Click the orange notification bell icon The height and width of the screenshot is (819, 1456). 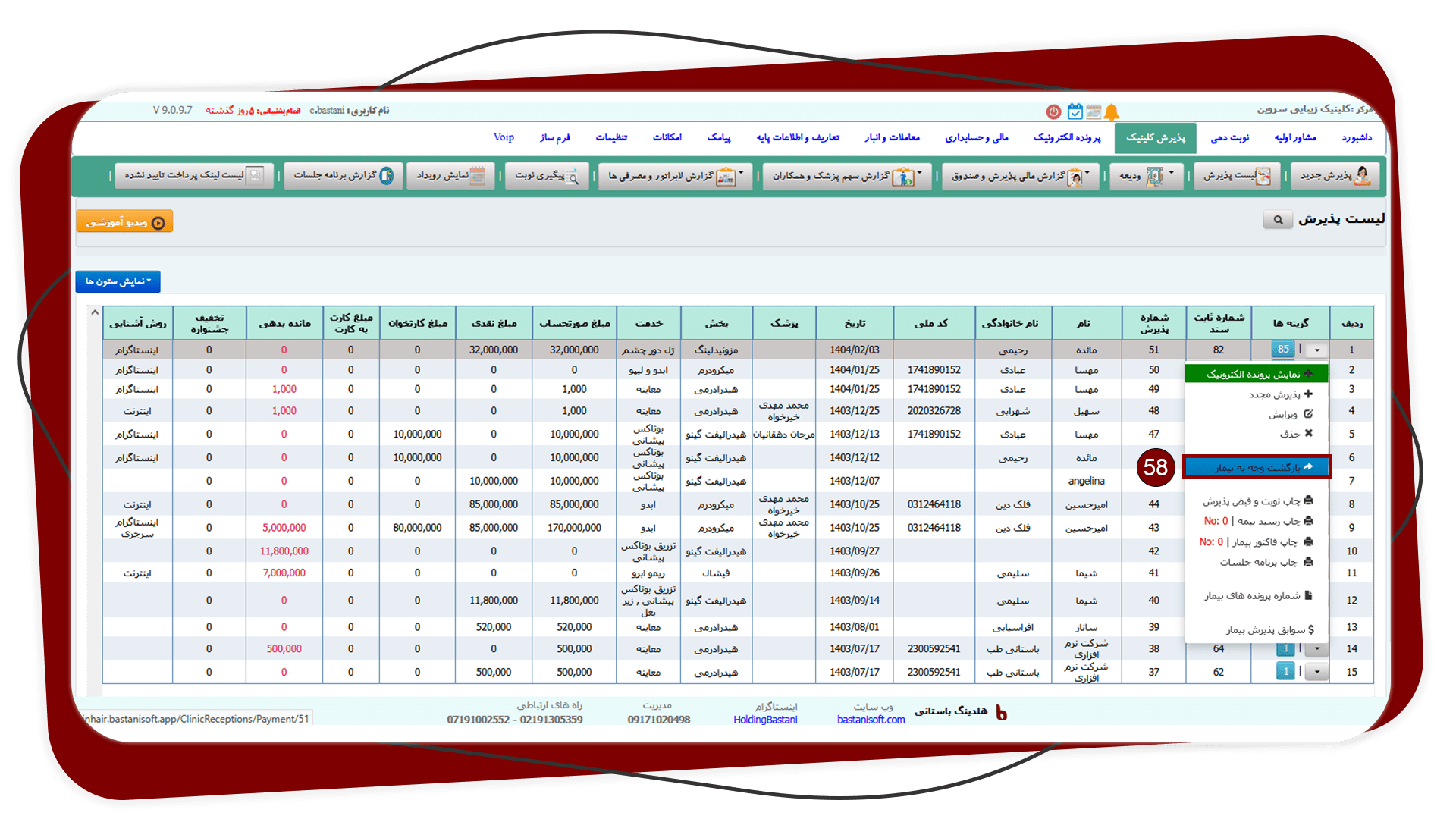point(1112,112)
